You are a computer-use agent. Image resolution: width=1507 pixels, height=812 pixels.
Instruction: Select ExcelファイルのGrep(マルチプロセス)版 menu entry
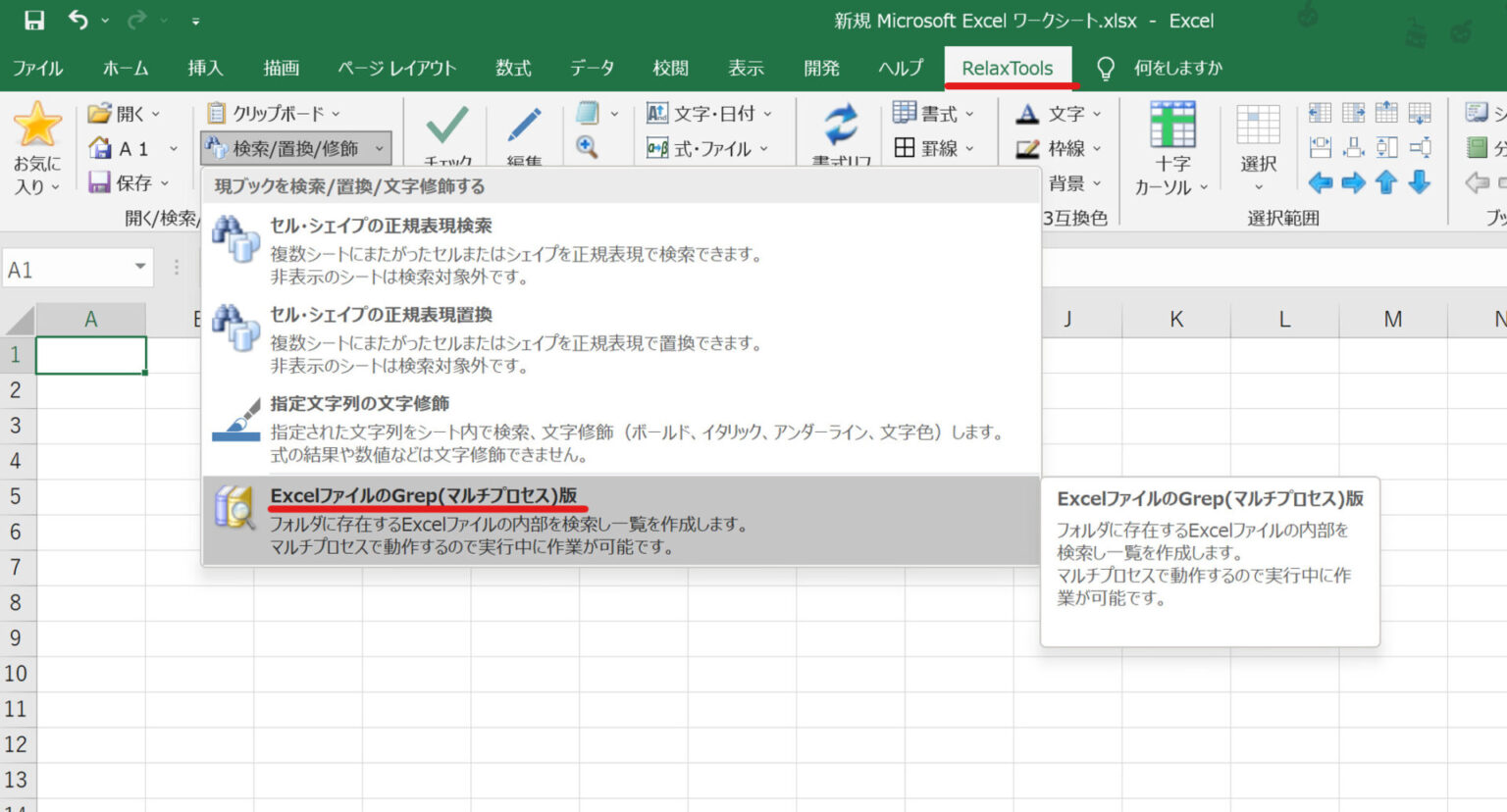pos(426,495)
